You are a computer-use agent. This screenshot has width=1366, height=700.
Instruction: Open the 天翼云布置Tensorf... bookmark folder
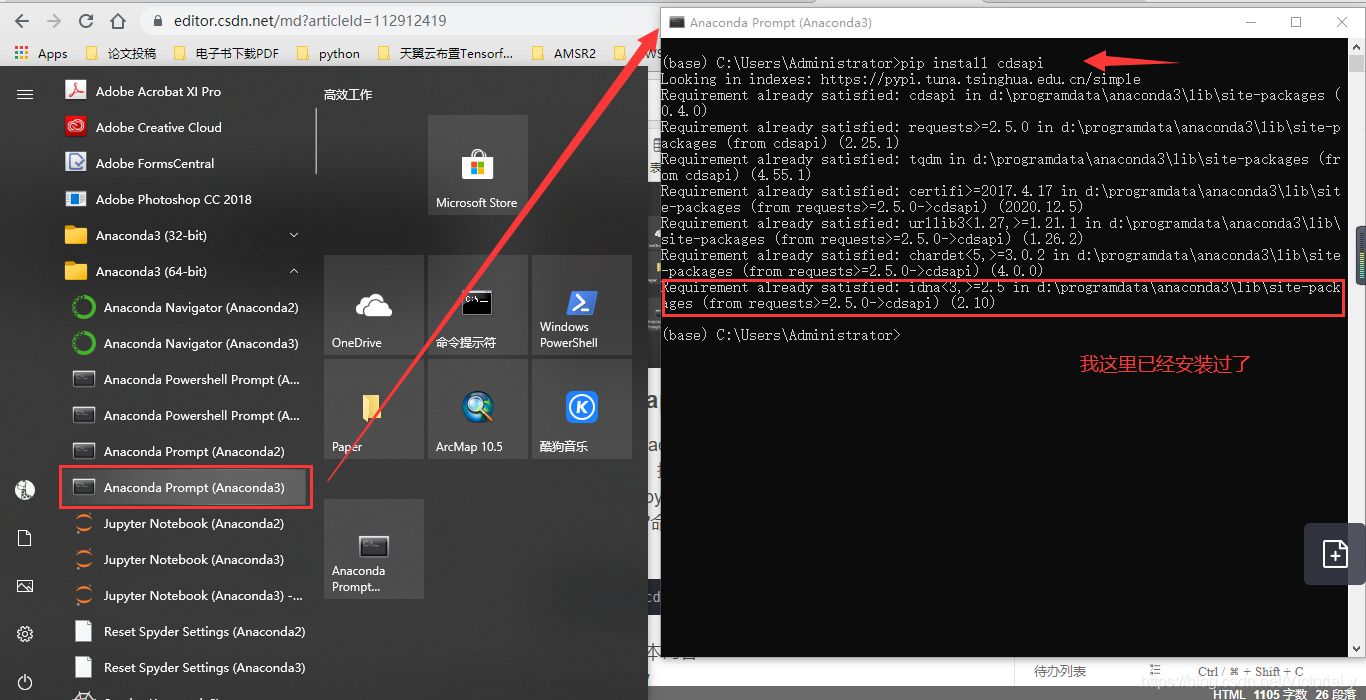pos(446,54)
